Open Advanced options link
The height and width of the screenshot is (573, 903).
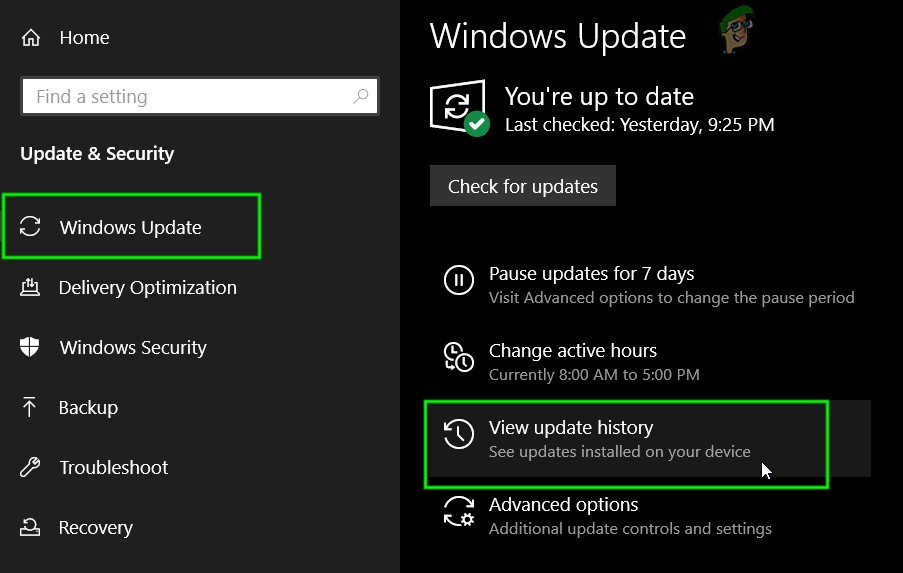click(x=564, y=505)
